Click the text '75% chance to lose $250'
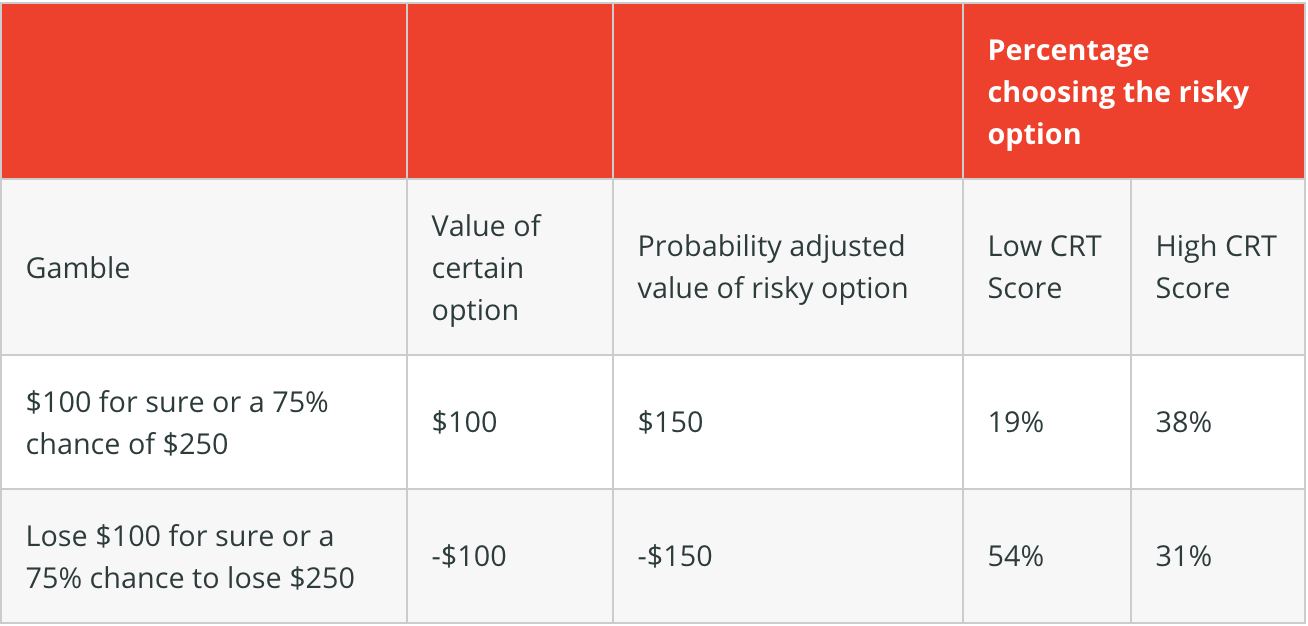Screen dimensions: 1308x626 (190, 578)
